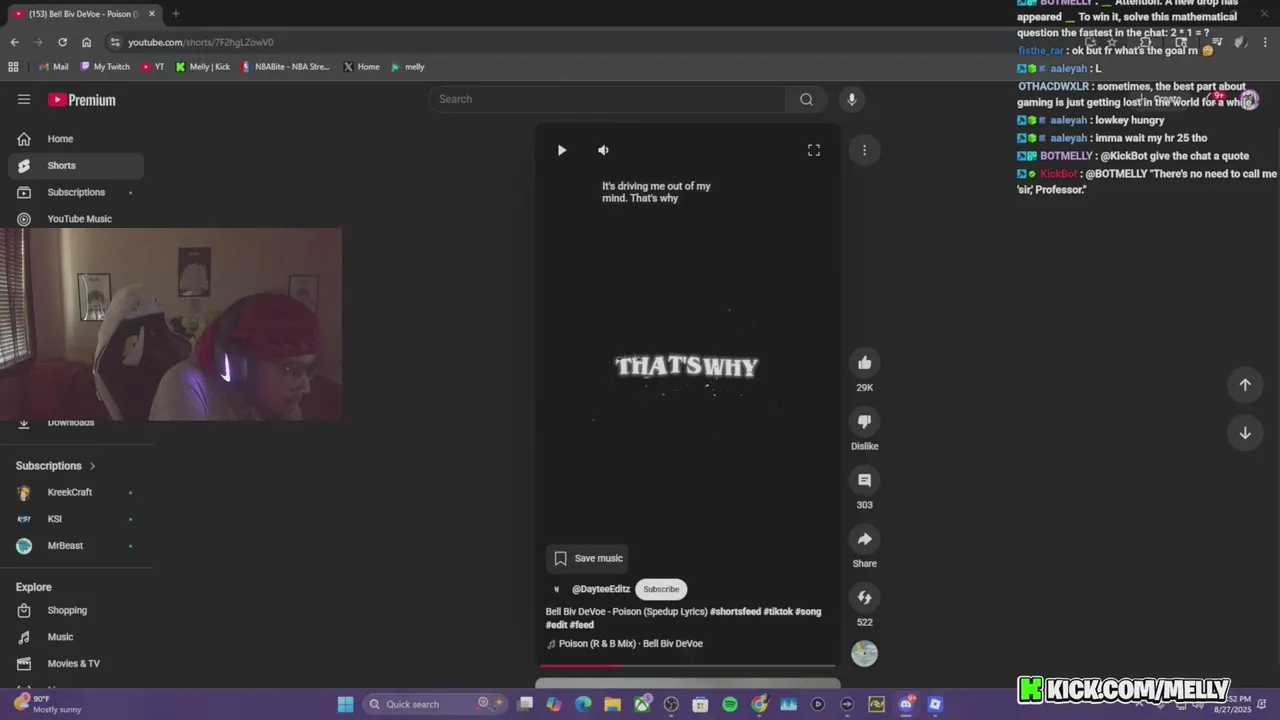The image size is (1280, 720).
Task: Click the search magnifier button
Action: (806, 99)
